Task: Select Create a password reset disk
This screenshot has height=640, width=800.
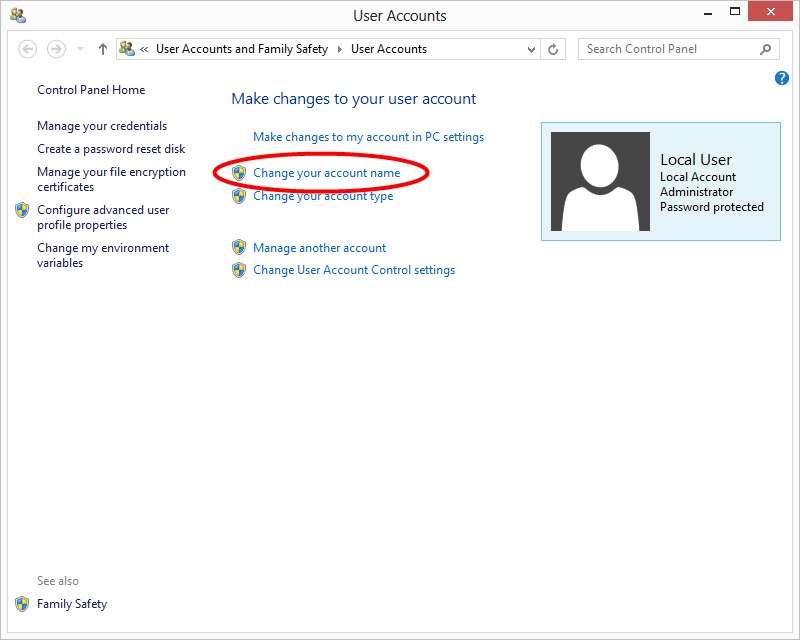Action: [x=111, y=149]
